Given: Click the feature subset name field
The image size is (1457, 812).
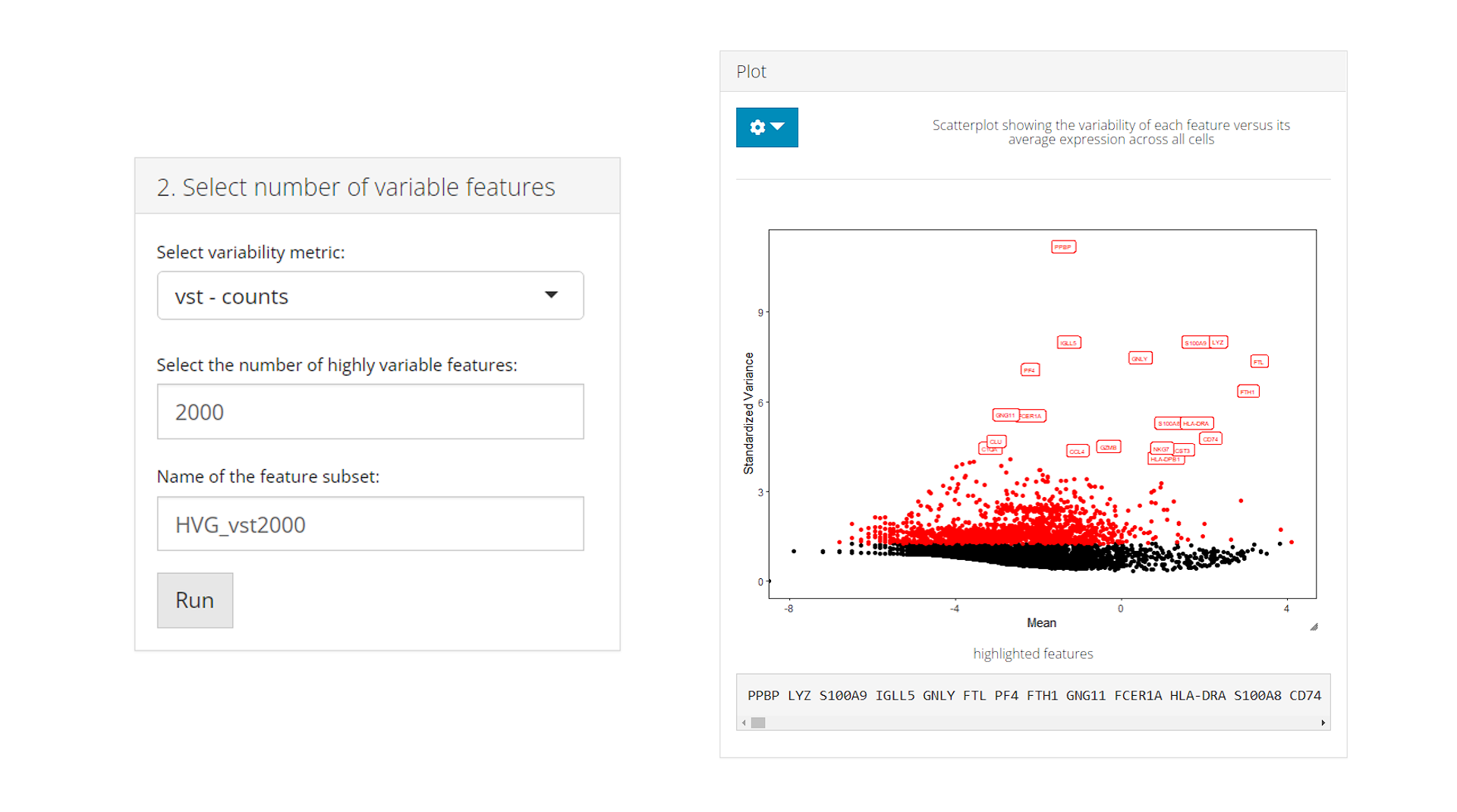Looking at the screenshot, I should (x=370, y=524).
